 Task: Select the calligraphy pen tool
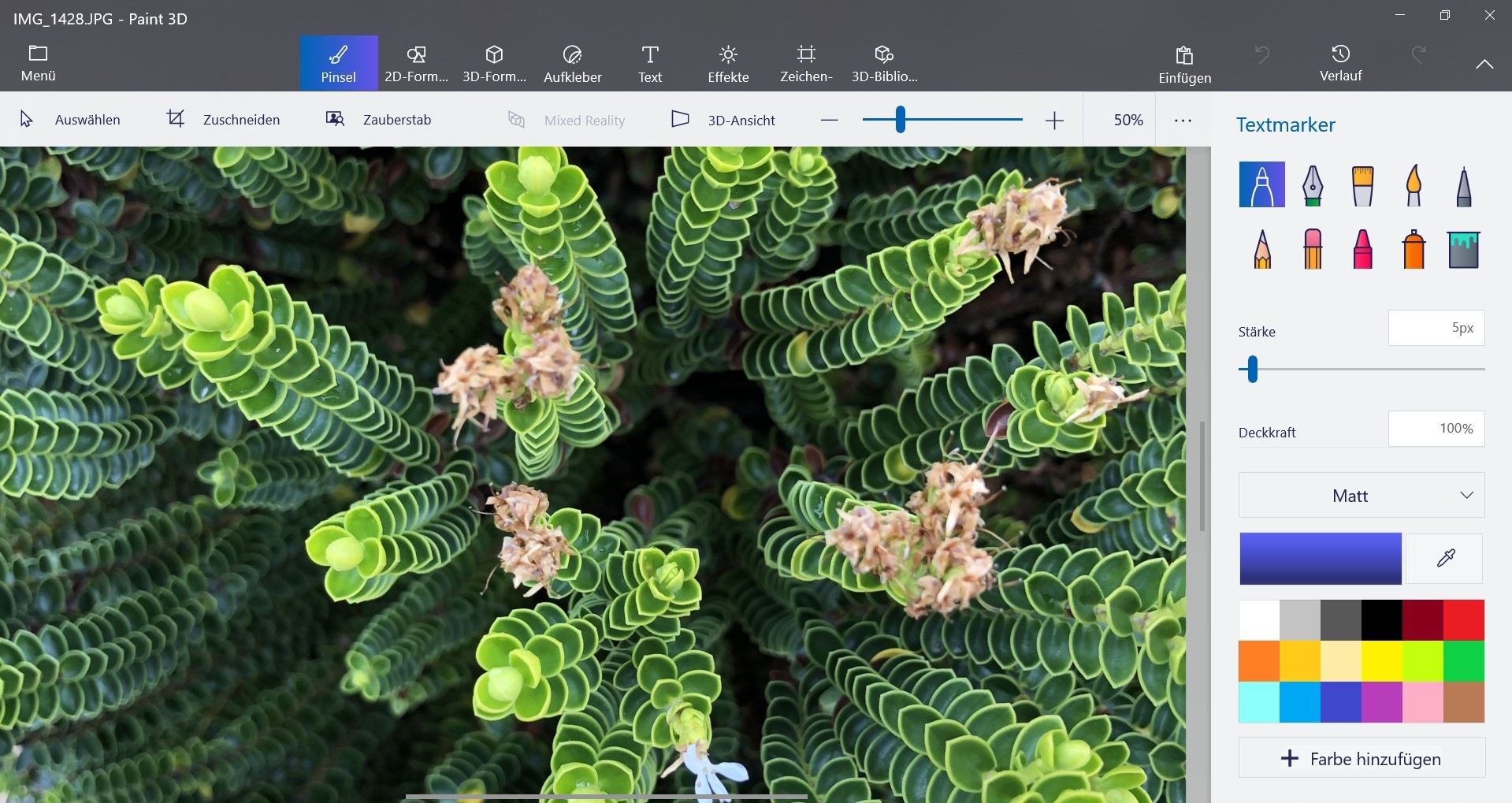(1312, 184)
